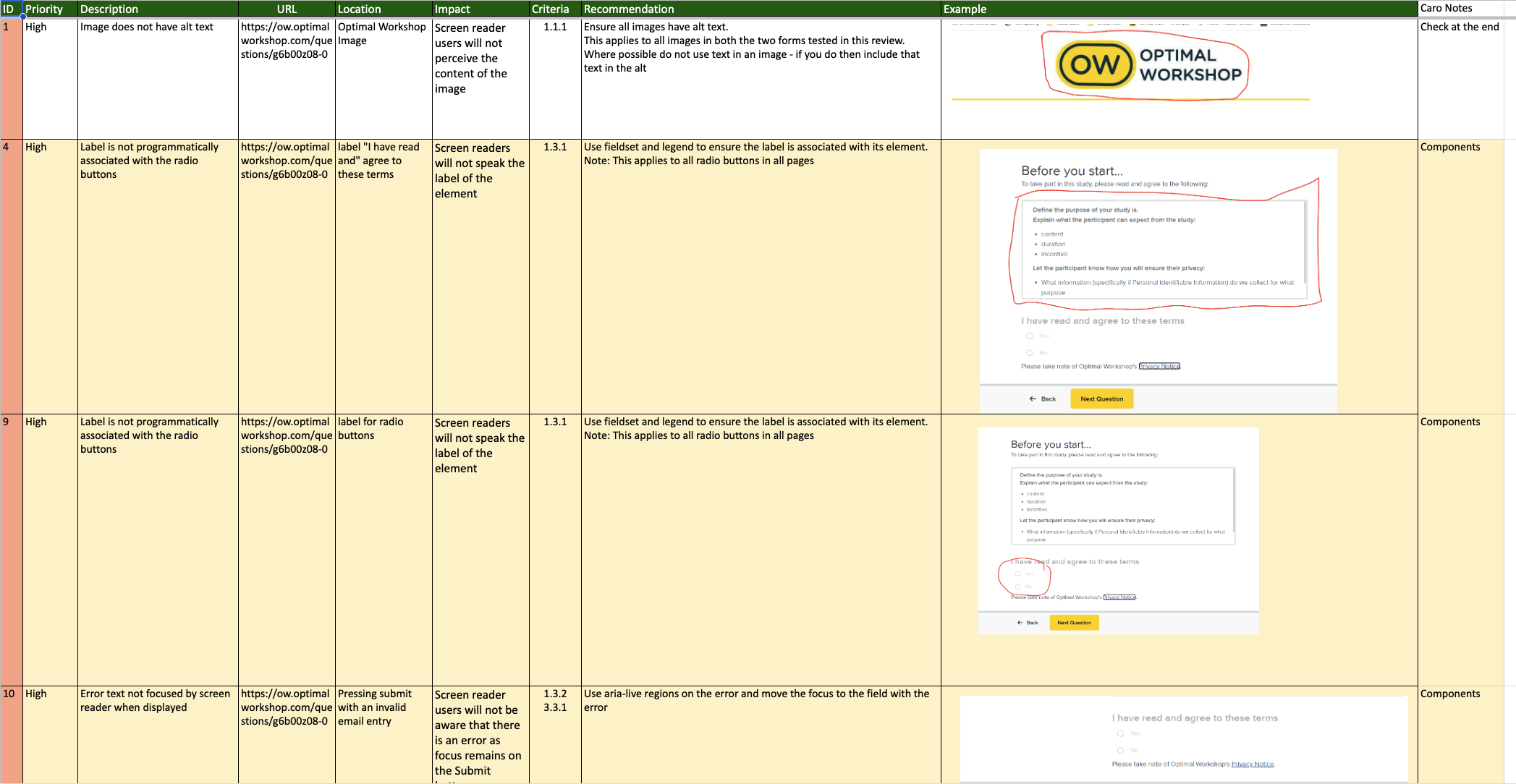Select the Priority column header
This screenshot has width=1516, height=784.
tap(50, 9)
